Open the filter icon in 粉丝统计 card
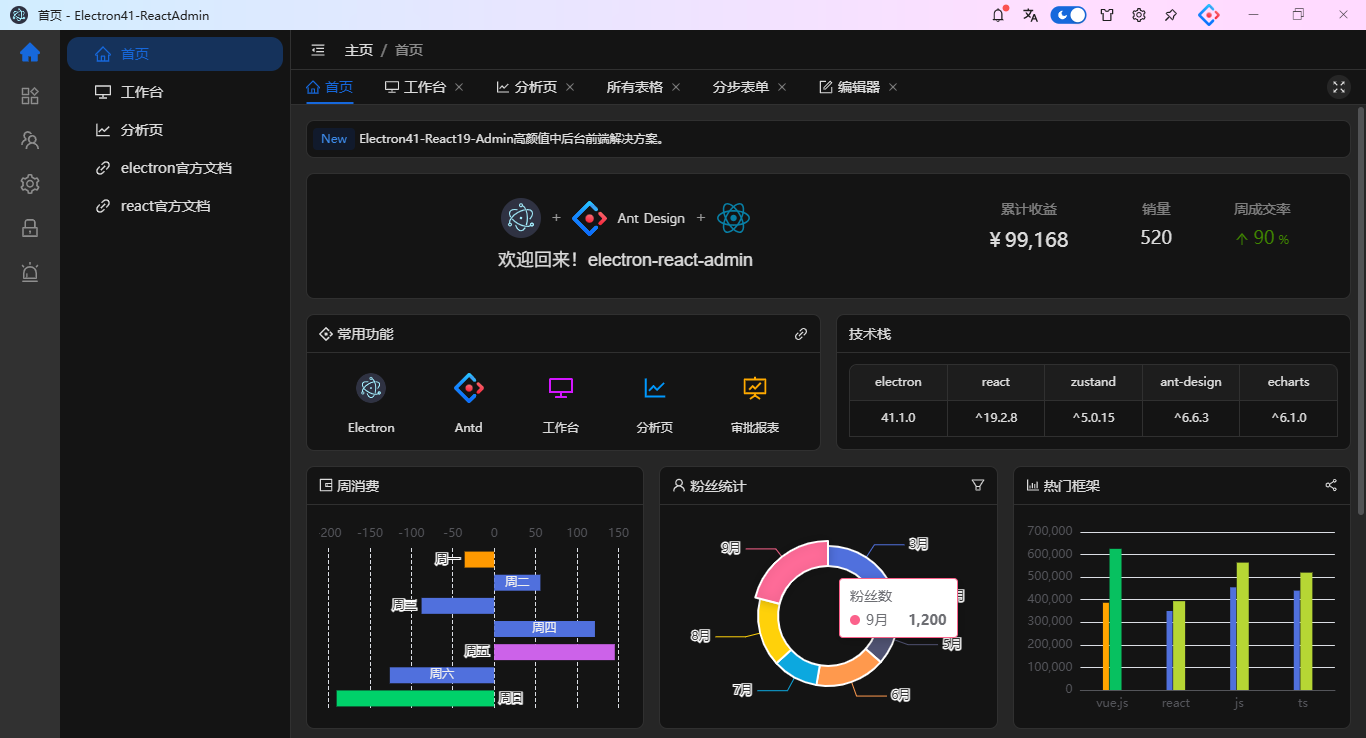This screenshot has height=738, width=1366. coord(978,485)
